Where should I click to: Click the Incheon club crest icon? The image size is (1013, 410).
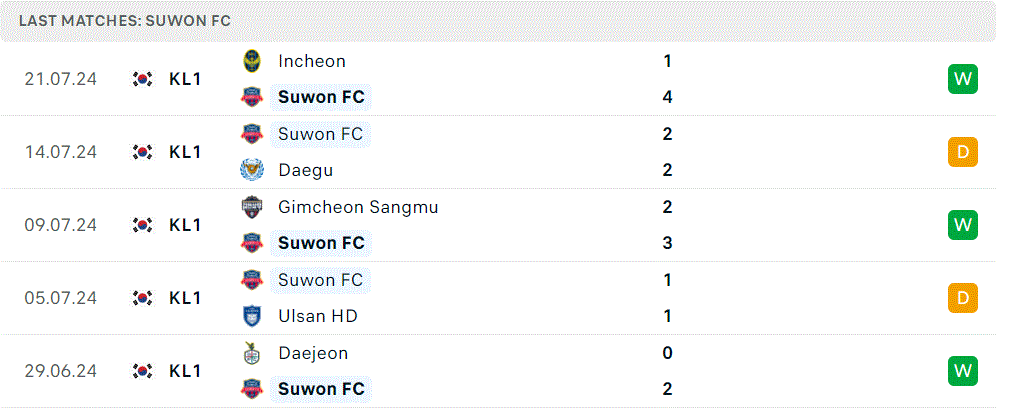(x=251, y=61)
